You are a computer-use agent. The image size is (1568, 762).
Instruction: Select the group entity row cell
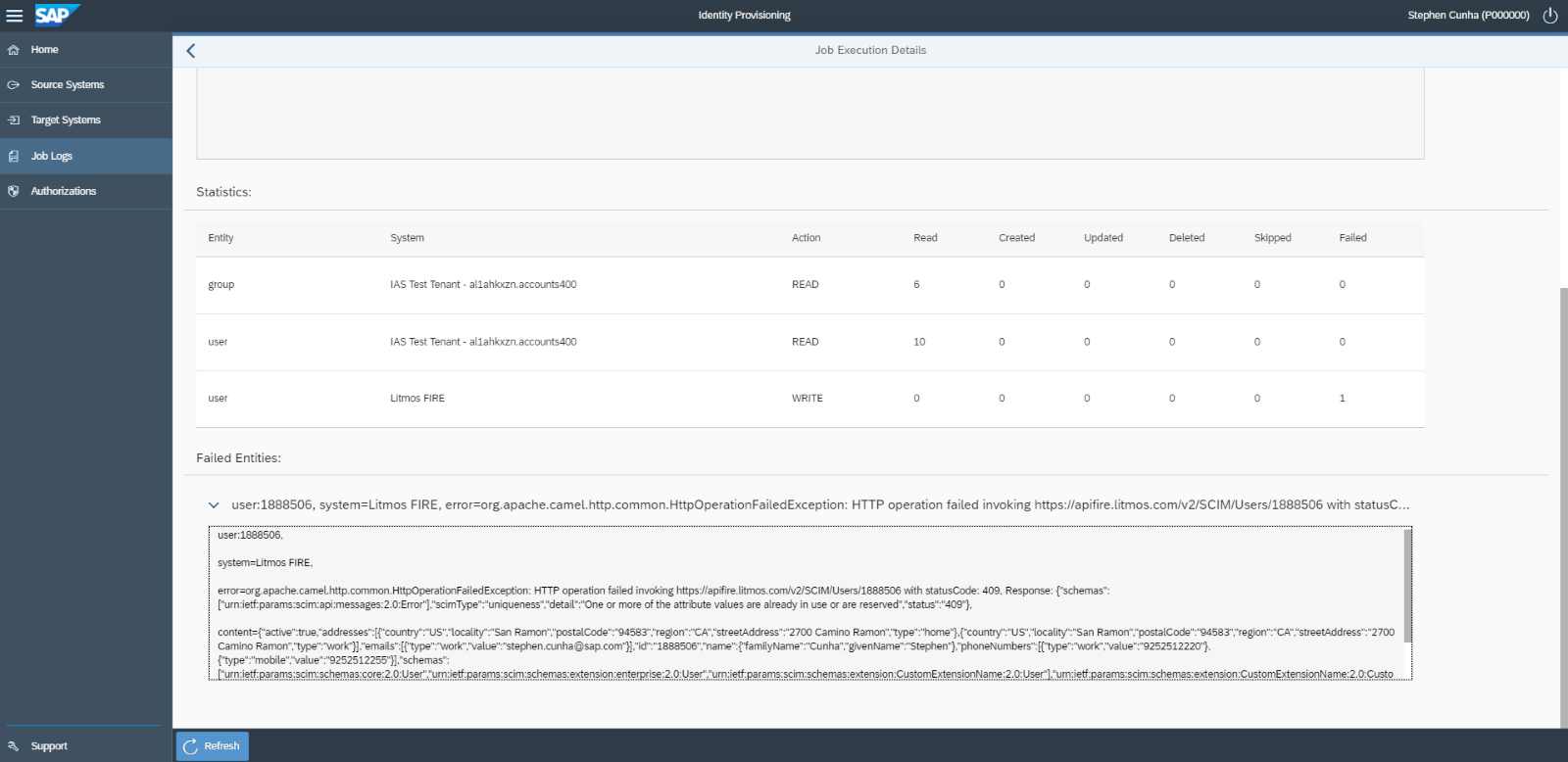(x=221, y=285)
